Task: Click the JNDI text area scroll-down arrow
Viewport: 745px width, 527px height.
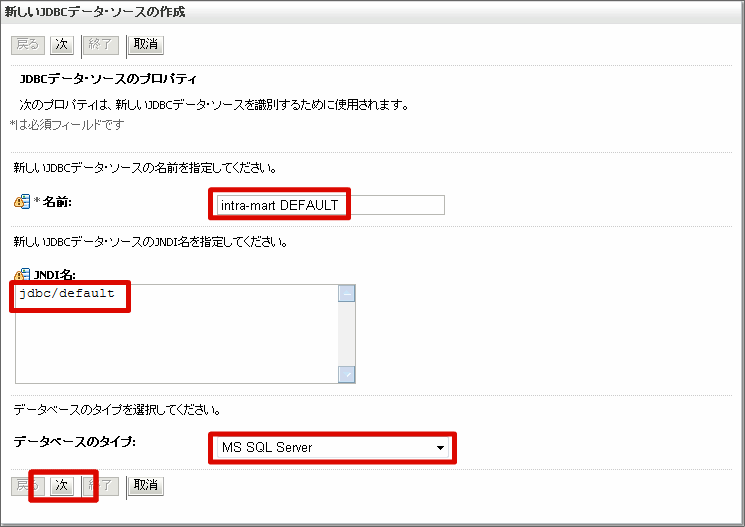Action: point(347,374)
